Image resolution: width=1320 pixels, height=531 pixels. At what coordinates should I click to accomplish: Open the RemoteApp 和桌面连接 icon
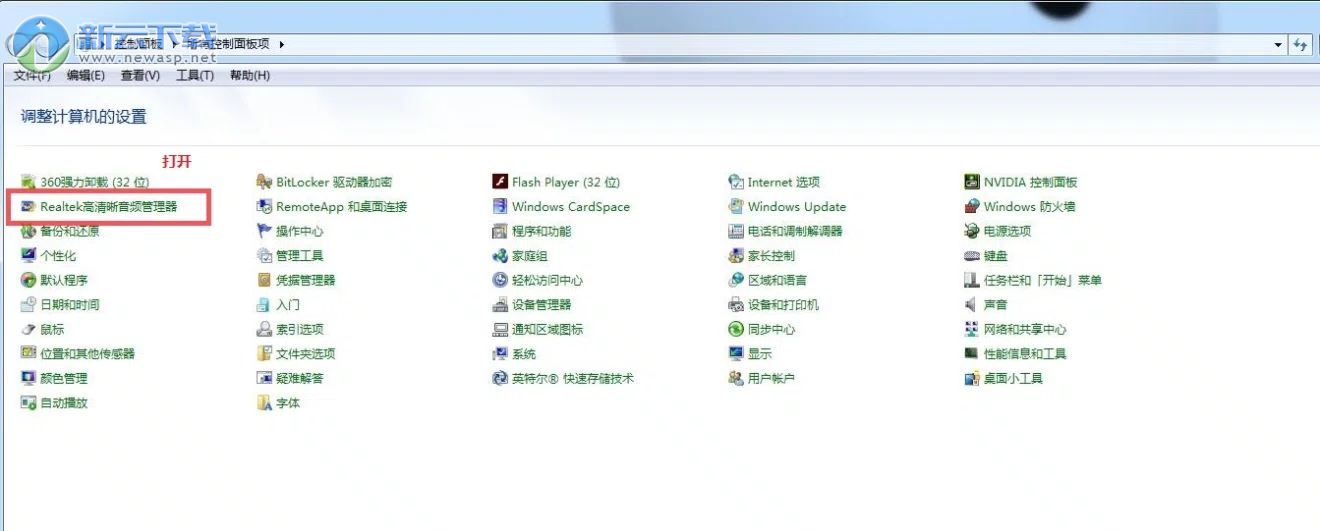265,207
